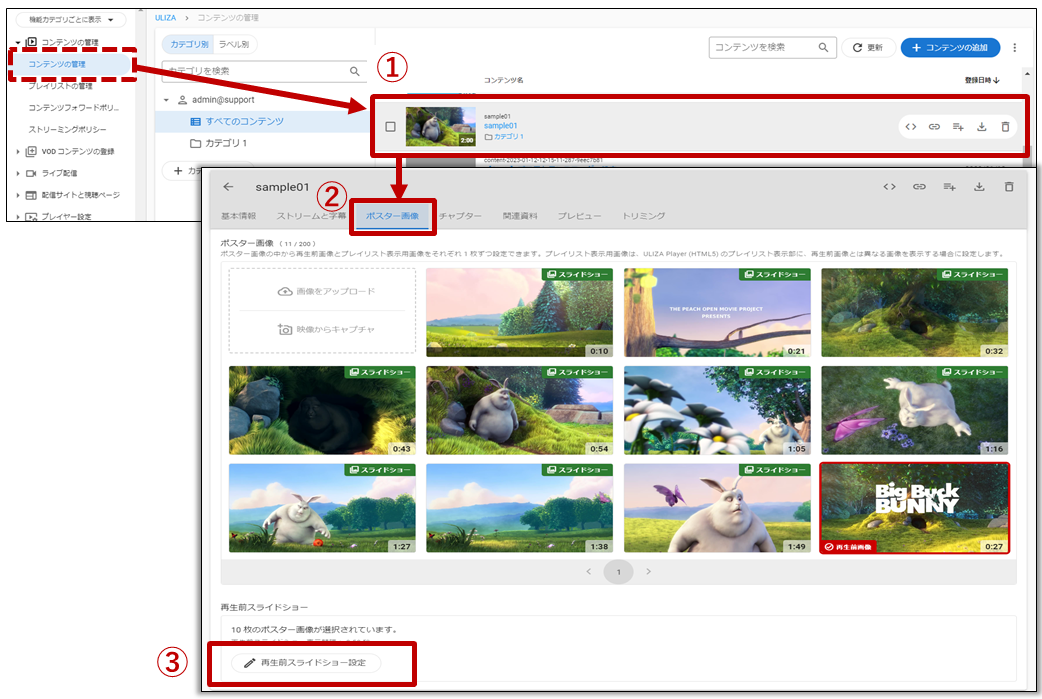Toggle the スライドショー badge on the 1:49 poster
This screenshot has width=1042, height=699.
pyautogui.click(x=775, y=470)
